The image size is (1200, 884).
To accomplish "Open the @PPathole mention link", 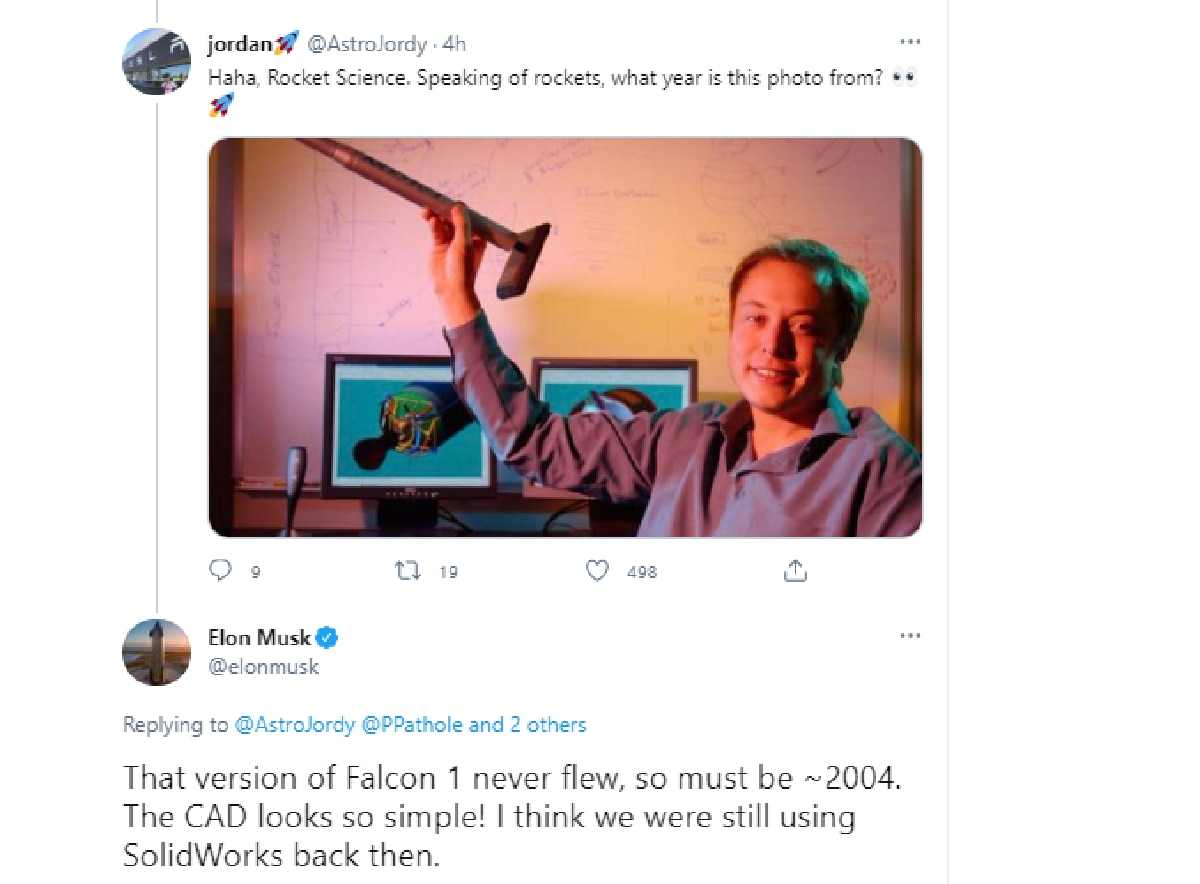I will [412, 725].
